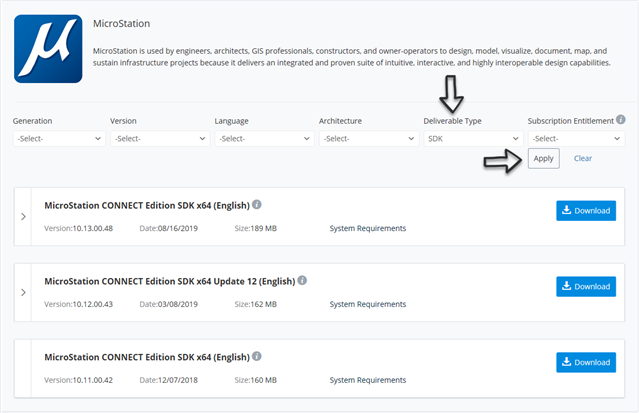639x413 pixels.
Task: Download SDK Update 12 version 10.12.00.43
Action: click(586, 287)
